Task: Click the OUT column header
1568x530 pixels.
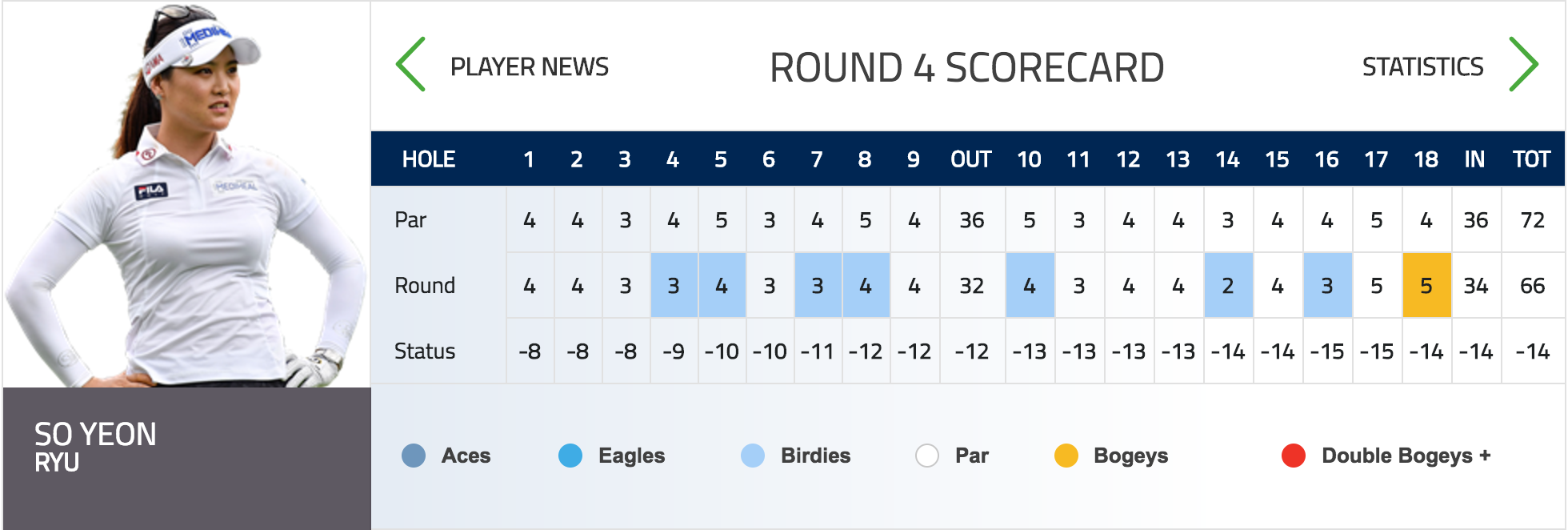Action: click(971, 159)
